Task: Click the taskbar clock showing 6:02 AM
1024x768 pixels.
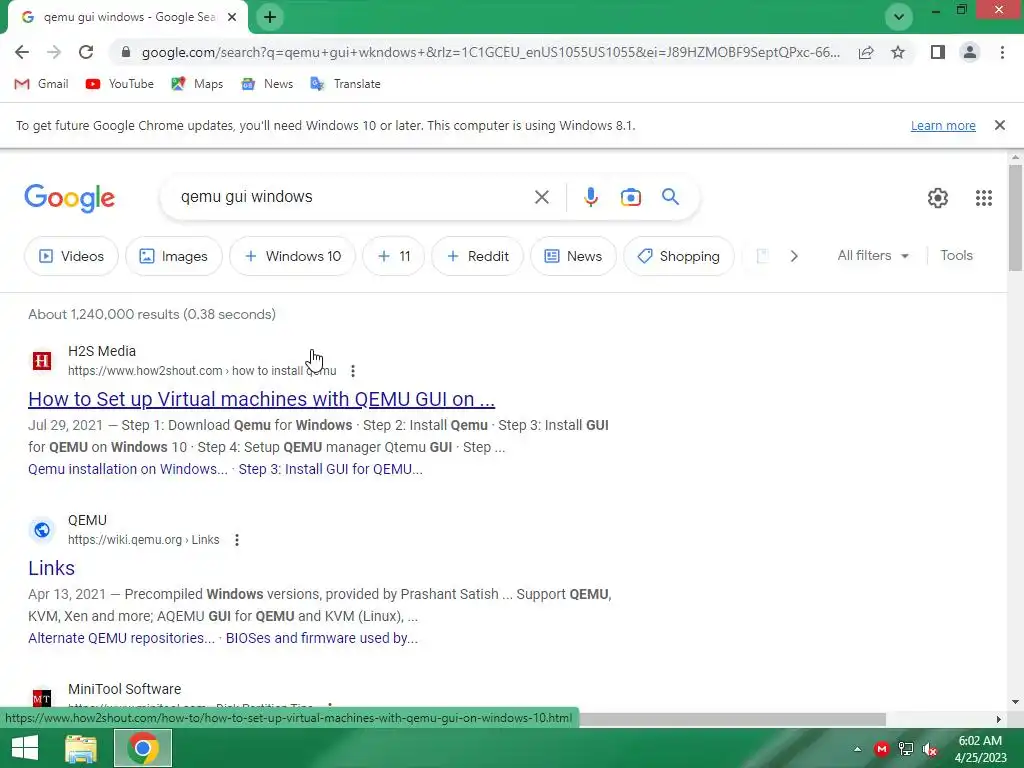Action: click(x=980, y=749)
